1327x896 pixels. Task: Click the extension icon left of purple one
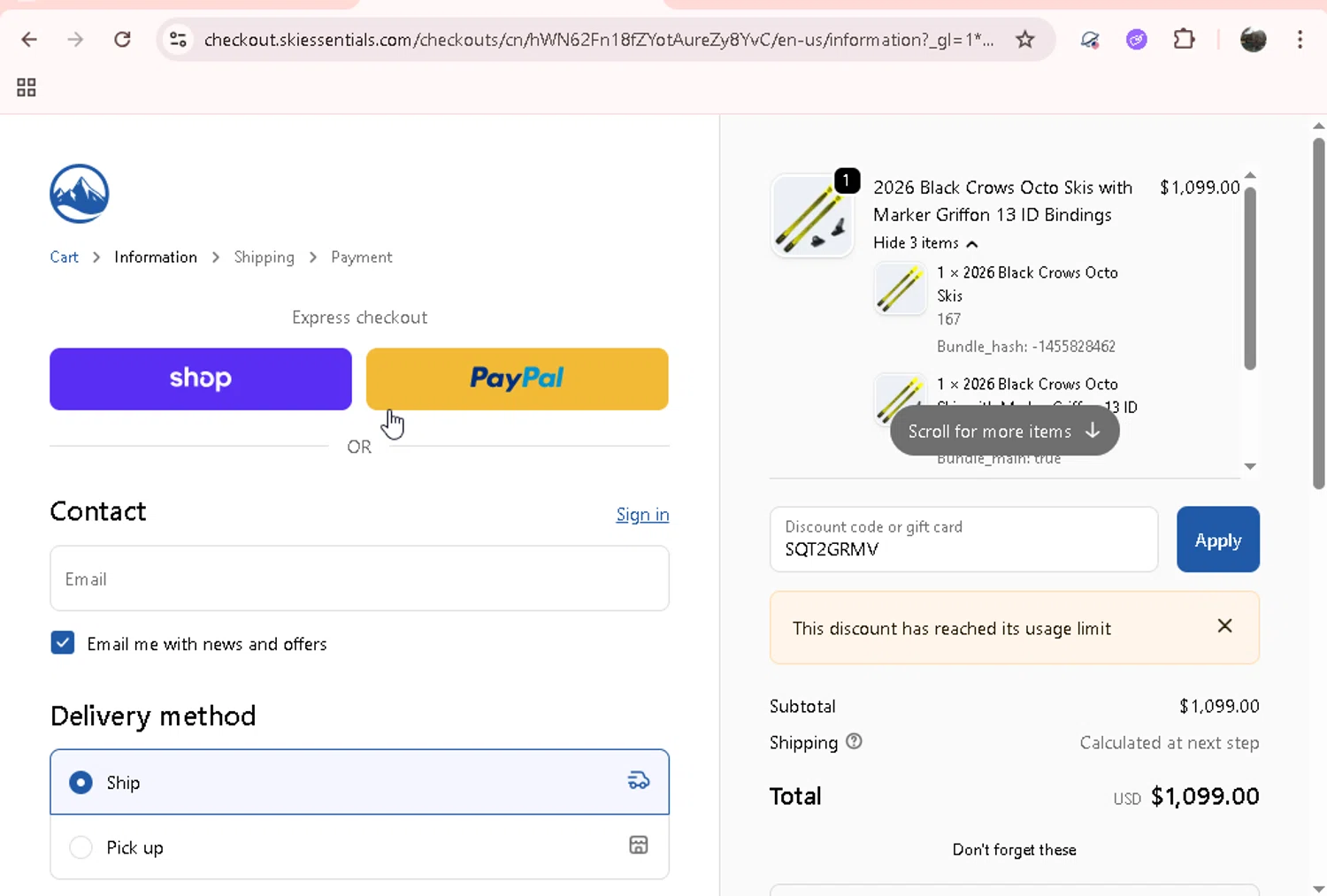(1090, 40)
